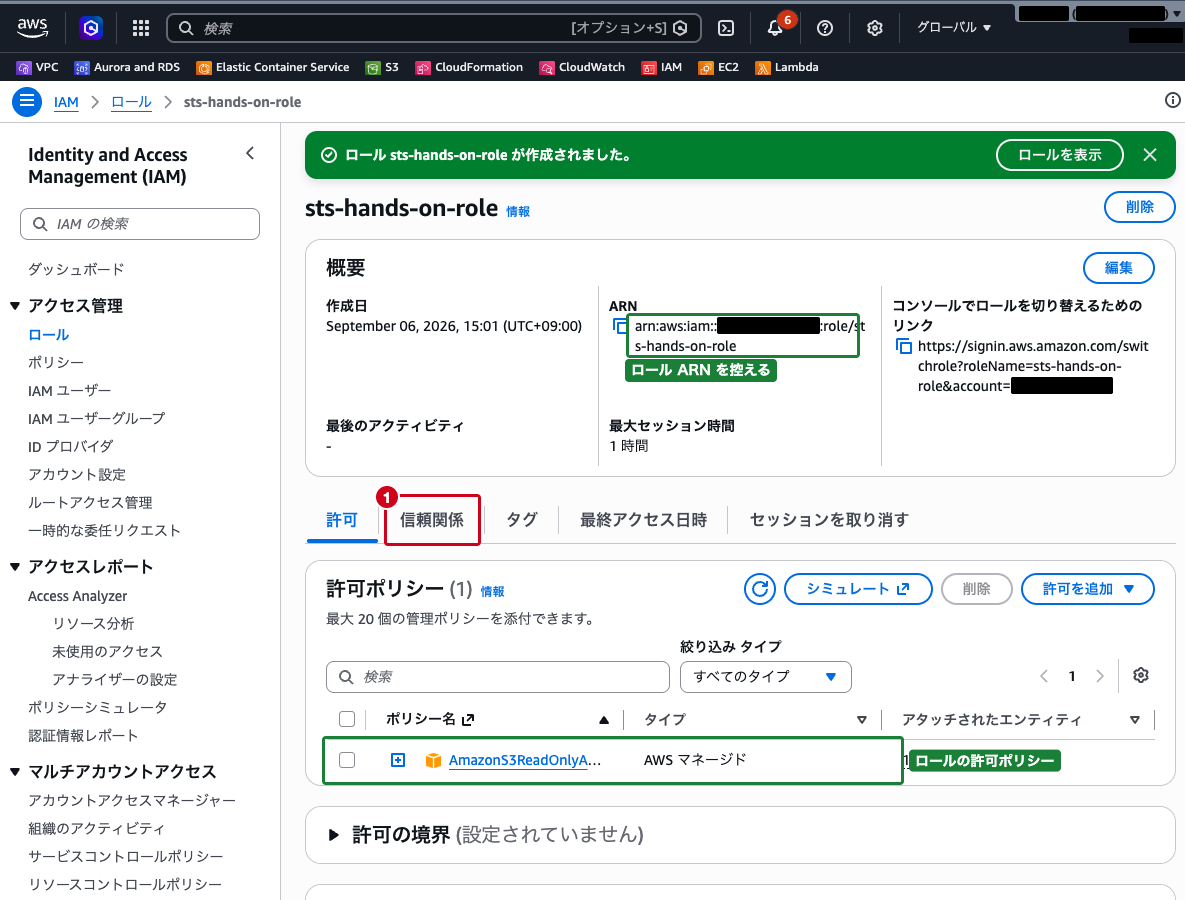Open the IAM breadcrumb link
Screen dimensions: 1185x900
[x=67, y=102]
